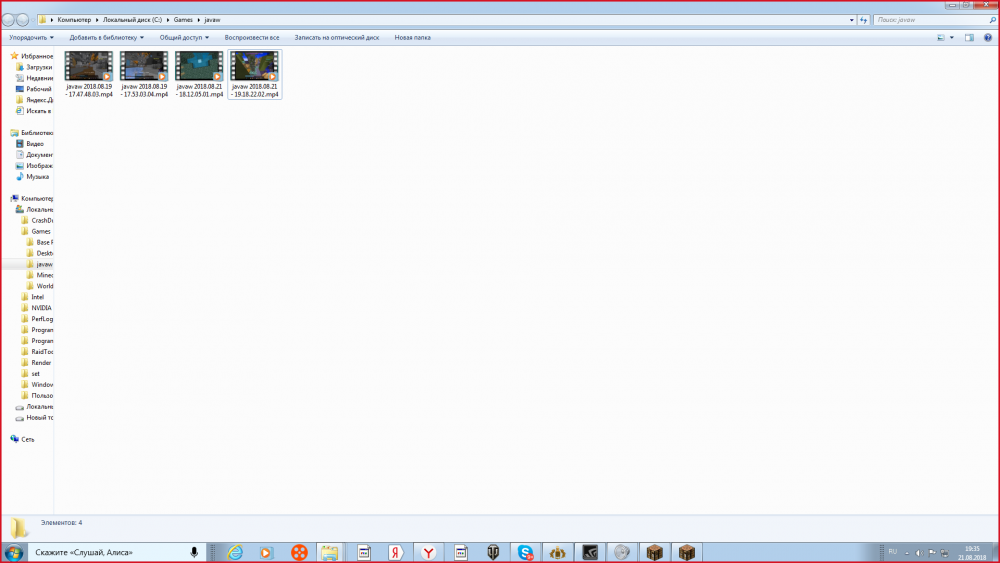The height and width of the screenshot is (563, 1000).
Task: Open the Общий доступ dropdown
Action: point(183,38)
